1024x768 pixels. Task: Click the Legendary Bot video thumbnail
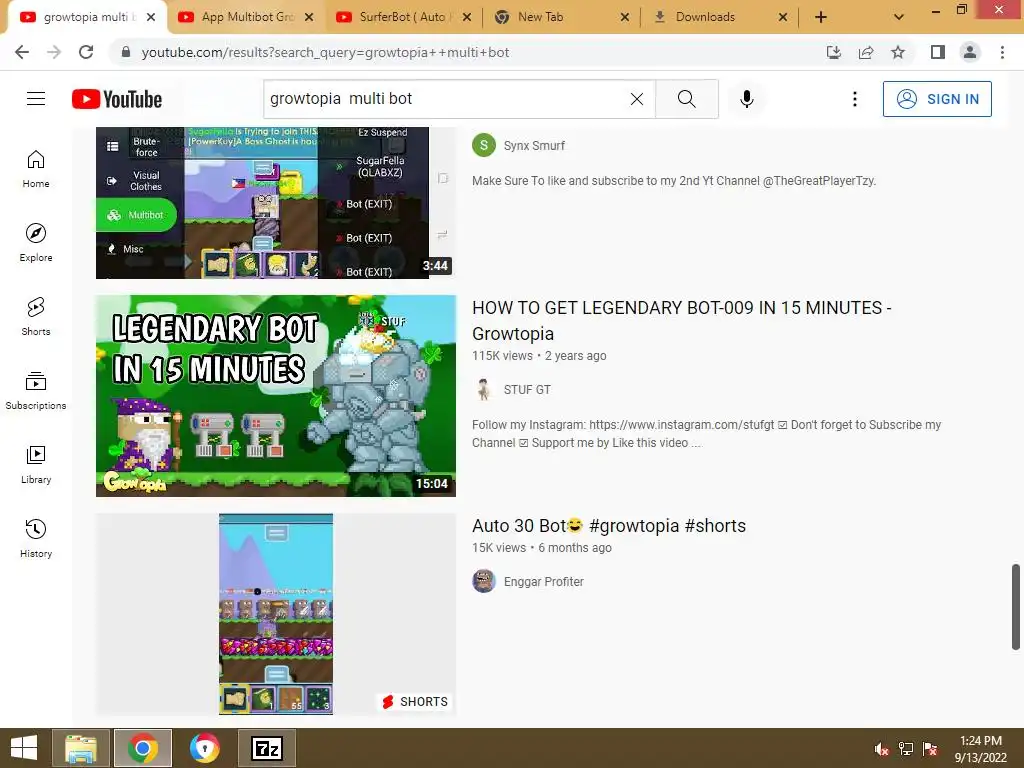pyautogui.click(x=276, y=396)
